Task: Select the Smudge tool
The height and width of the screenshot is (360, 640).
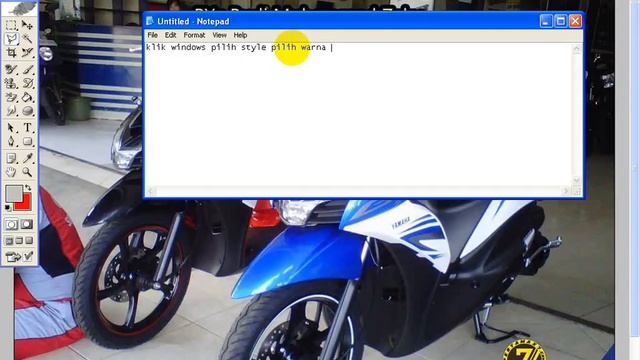Action: tap(11, 111)
